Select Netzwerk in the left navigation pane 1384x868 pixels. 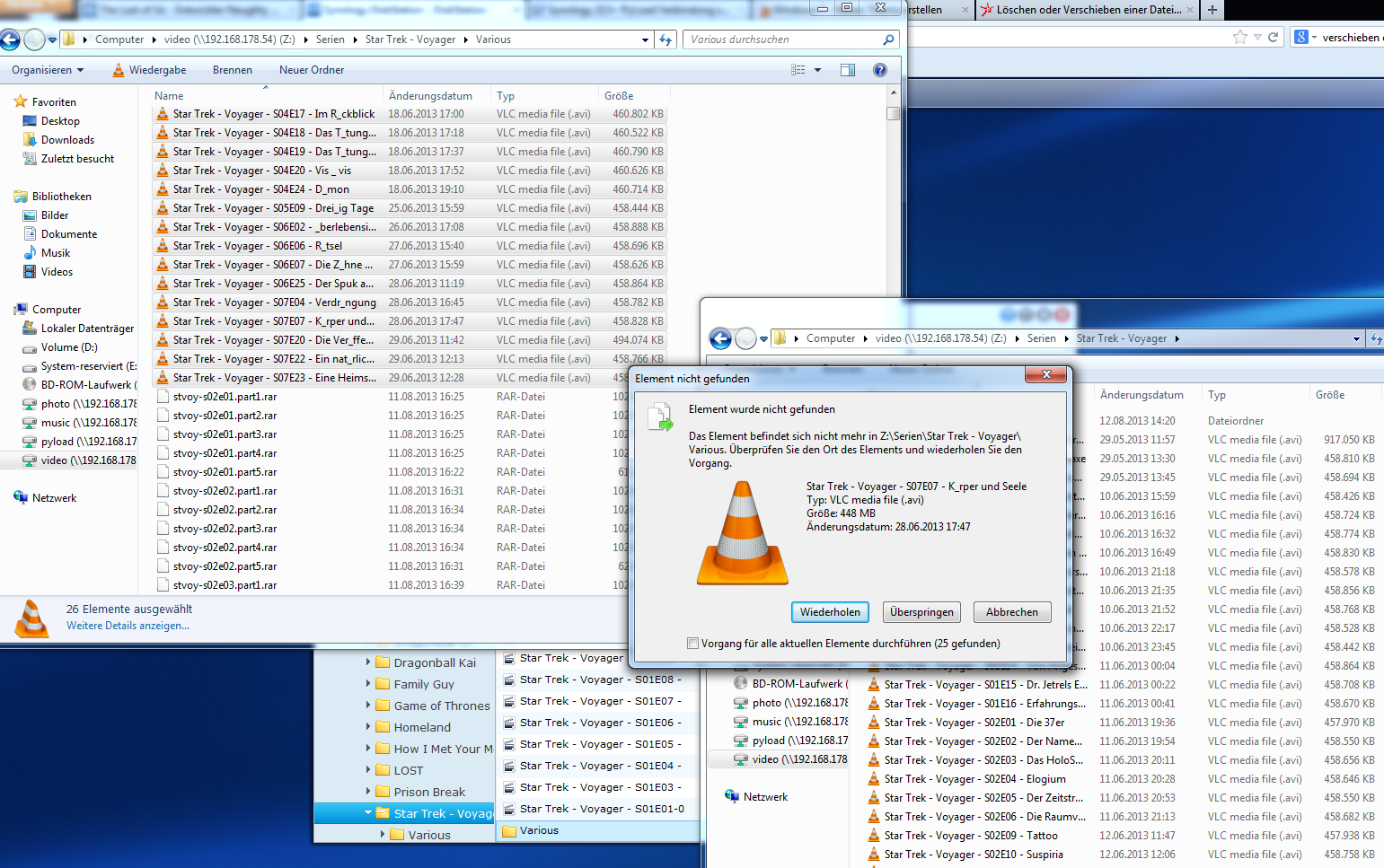pyautogui.click(x=54, y=498)
